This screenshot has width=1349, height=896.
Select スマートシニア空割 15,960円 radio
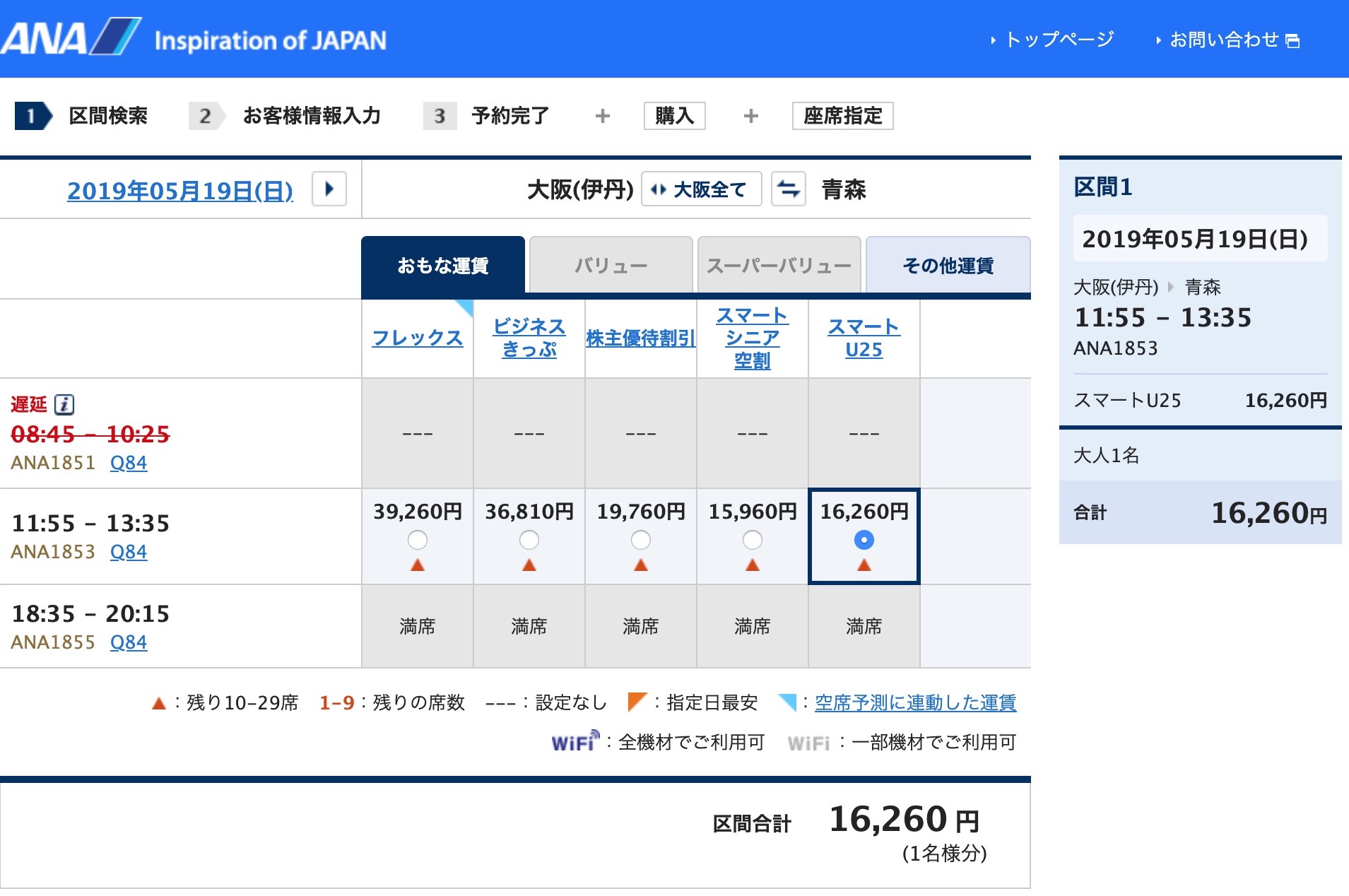pos(753,540)
